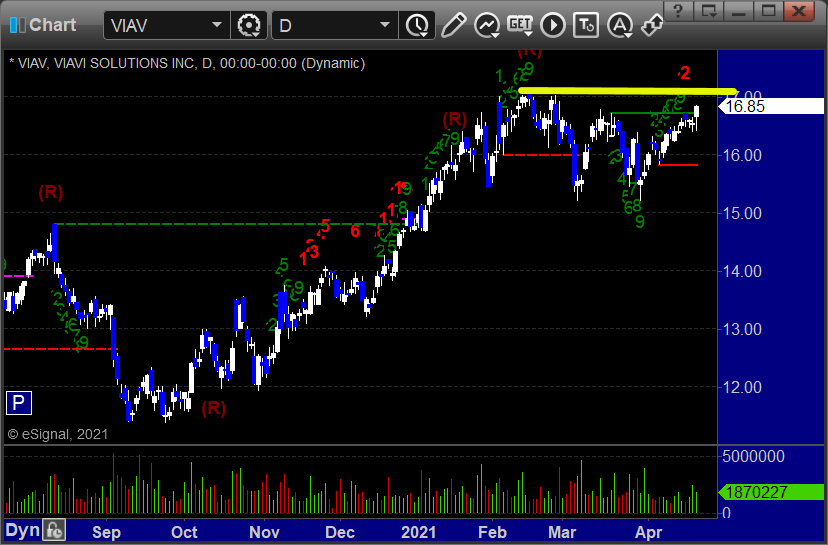The width and height of the screenshot is (828, 545).
Task: Click the 5000000 volume axis label
Action: [753, 456]
